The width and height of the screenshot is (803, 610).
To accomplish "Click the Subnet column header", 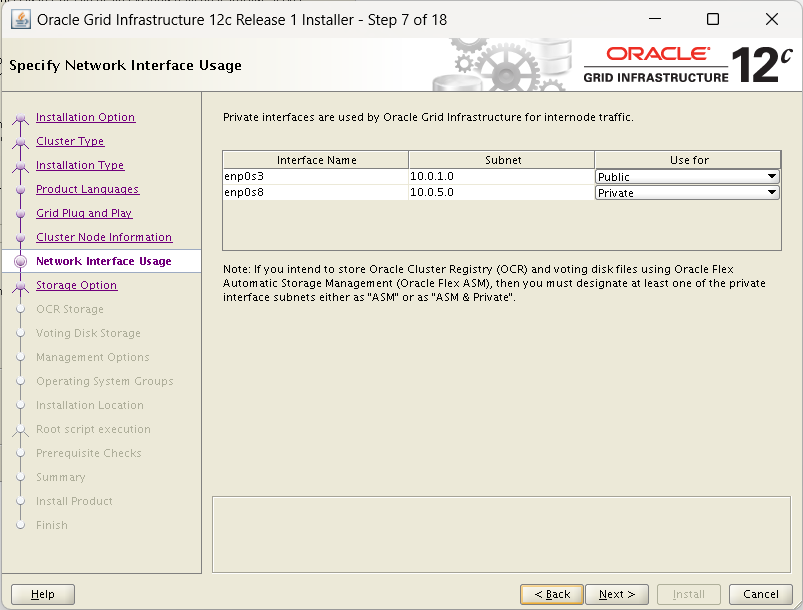I will pyautogui.click(x=502, y=160).
